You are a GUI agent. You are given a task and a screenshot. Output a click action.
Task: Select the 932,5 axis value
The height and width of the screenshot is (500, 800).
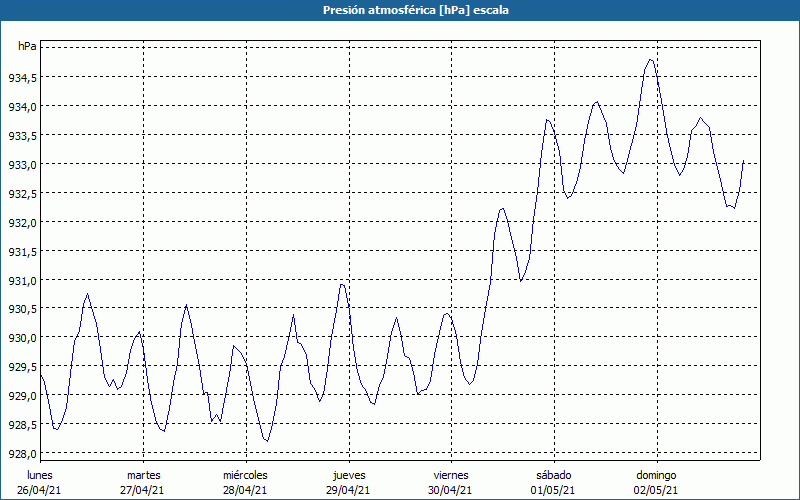22,193
